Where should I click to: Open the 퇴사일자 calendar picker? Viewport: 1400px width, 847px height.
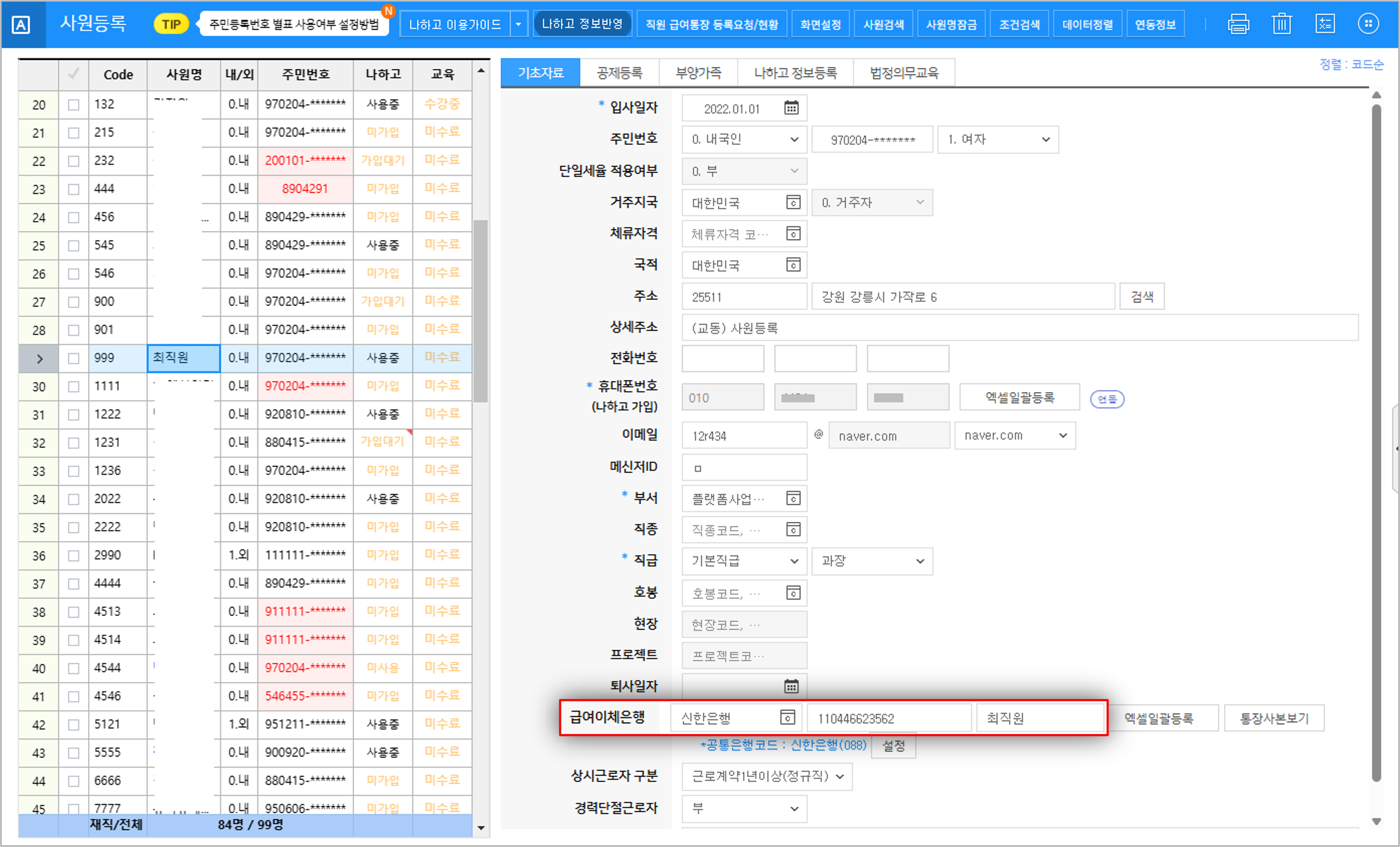pos(792,686)
